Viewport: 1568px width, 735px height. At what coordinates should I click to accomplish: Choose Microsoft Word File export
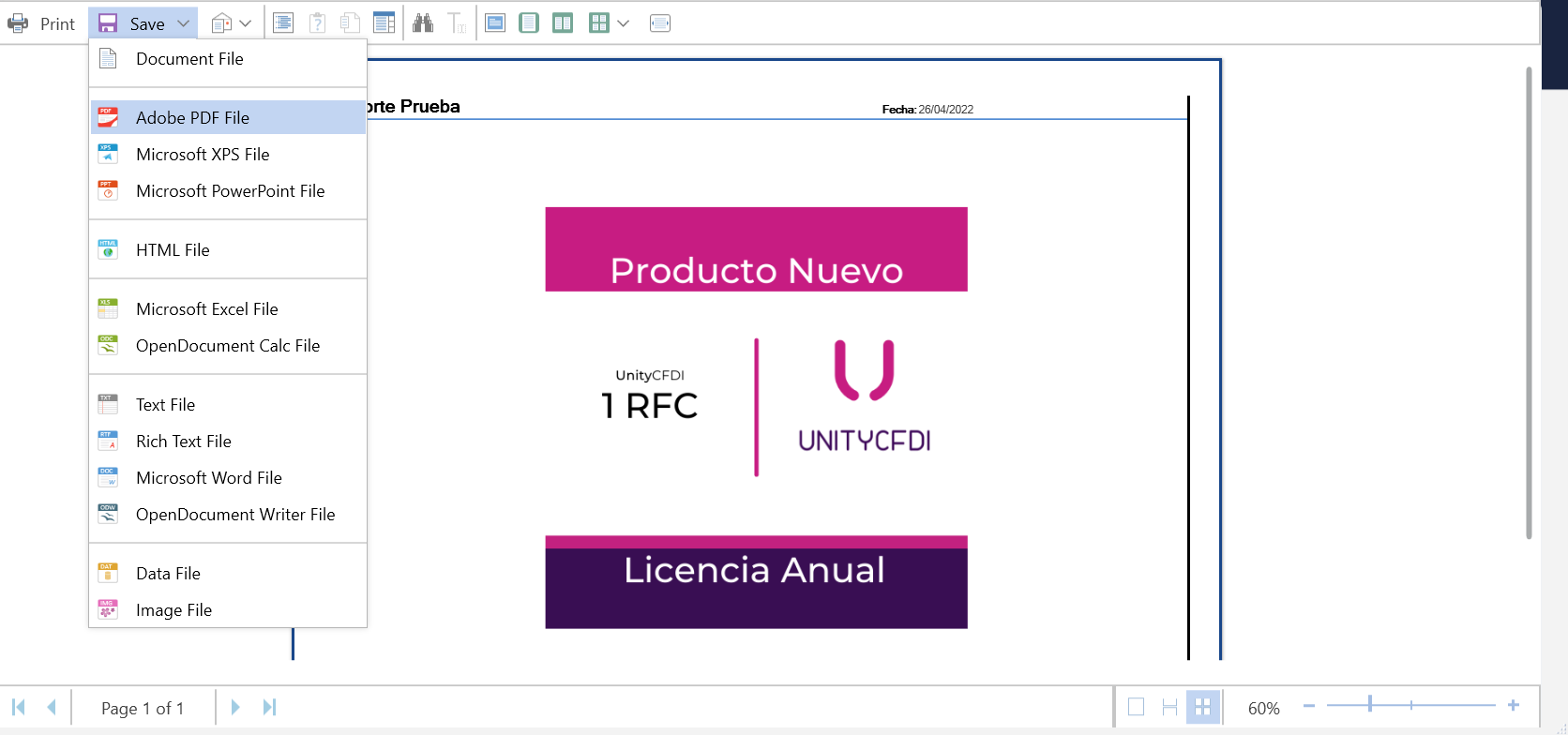tap(228, 477)
